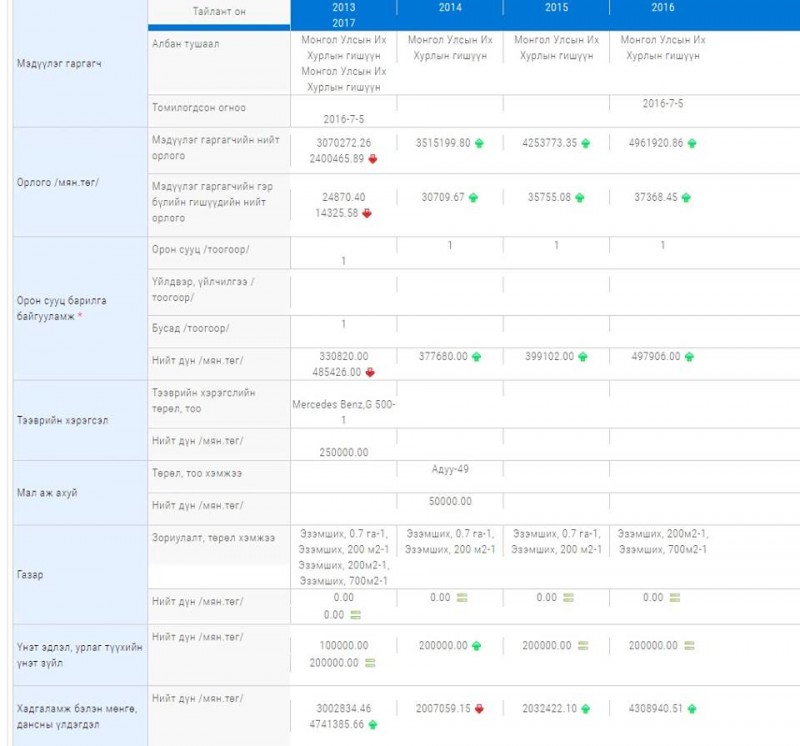Viewport: 800px width, 746px height.
Task: Click green up arrow beside 30709.67
Action: [473, 197]
